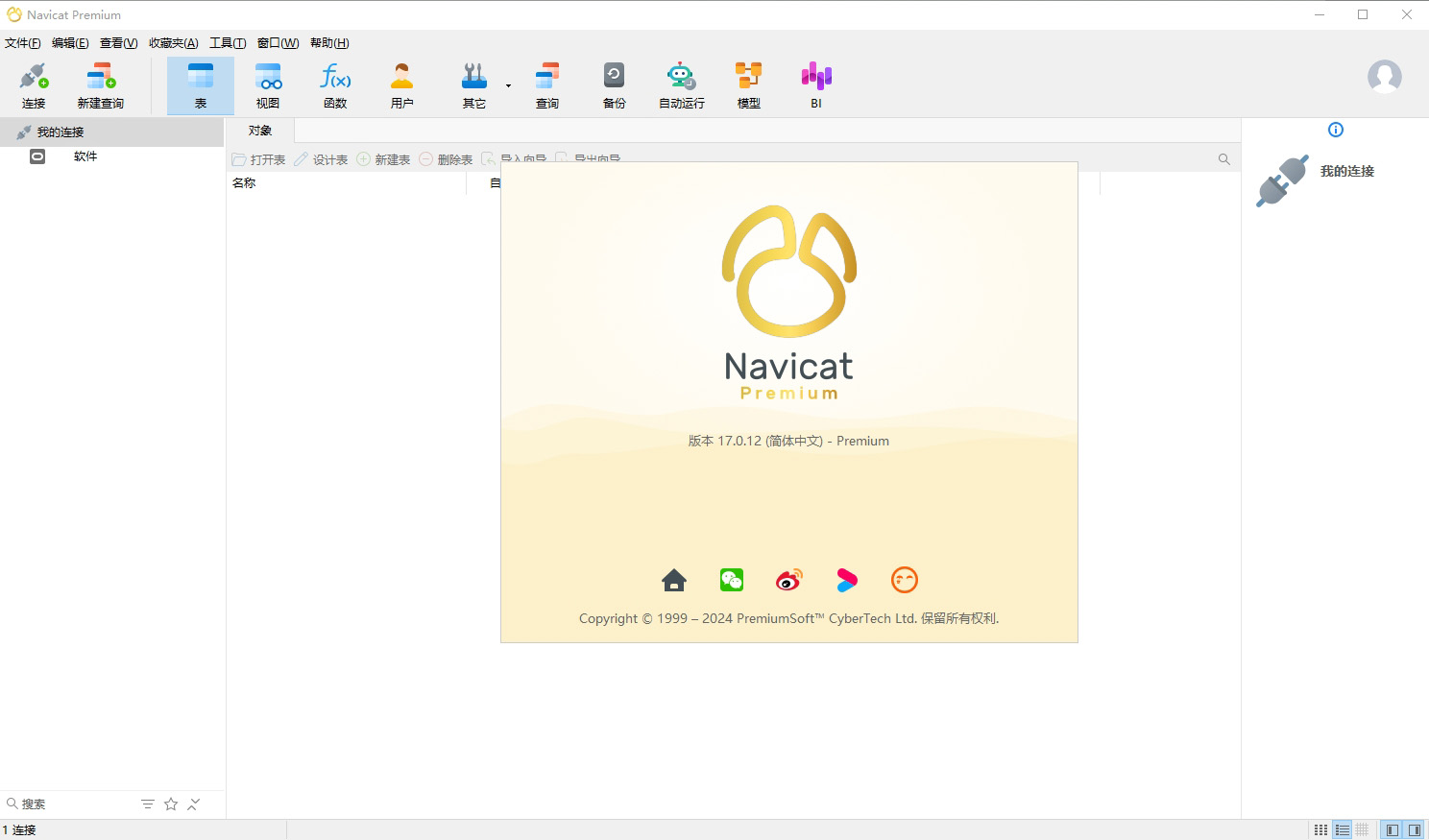Open the 查看 View menu
Image resolution: width=1429 pixels, height=840 pixels.
tap(119, 43)
